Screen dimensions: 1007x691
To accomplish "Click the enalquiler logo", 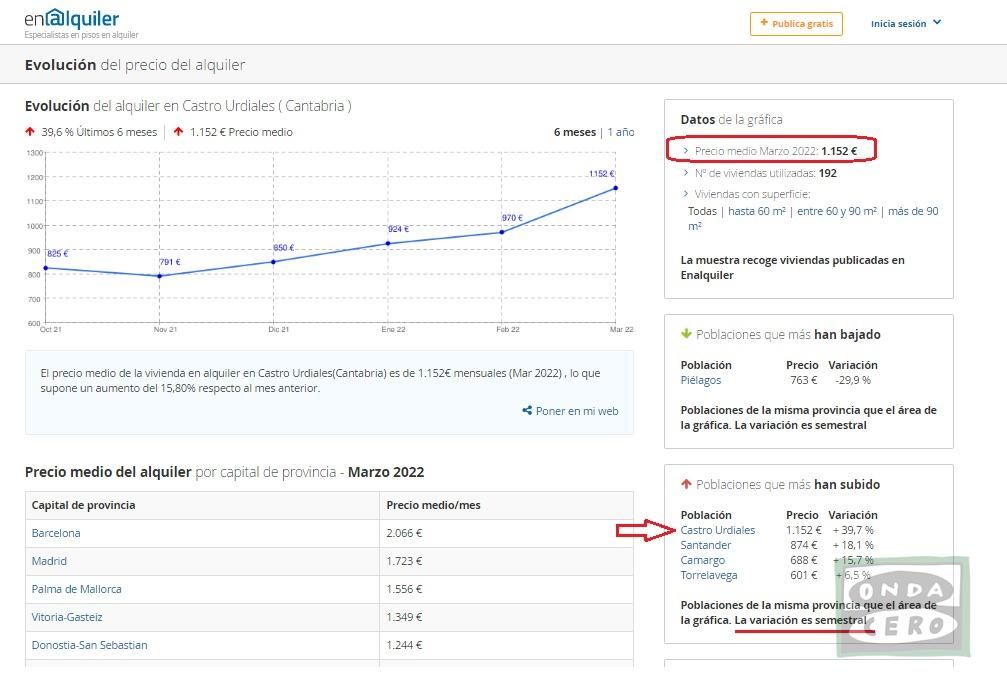I will click(71, 20).
